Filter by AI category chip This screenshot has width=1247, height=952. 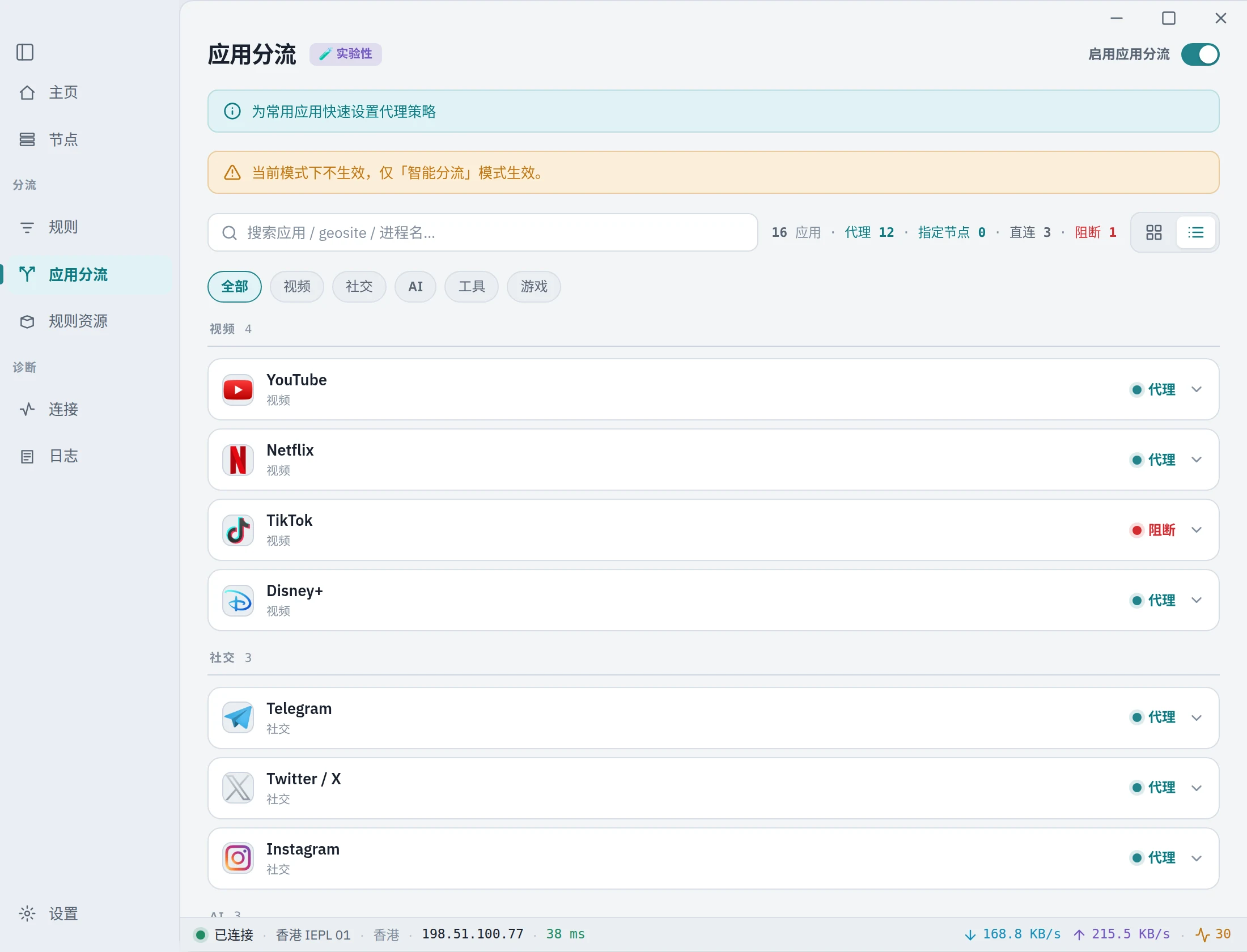(415, 287)
